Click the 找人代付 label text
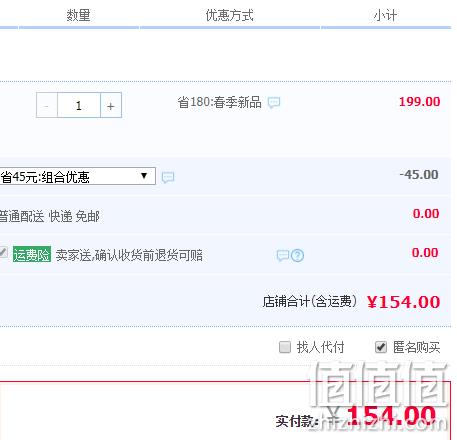This screenshot has width=457, height=440. click(x=320, y=347)
